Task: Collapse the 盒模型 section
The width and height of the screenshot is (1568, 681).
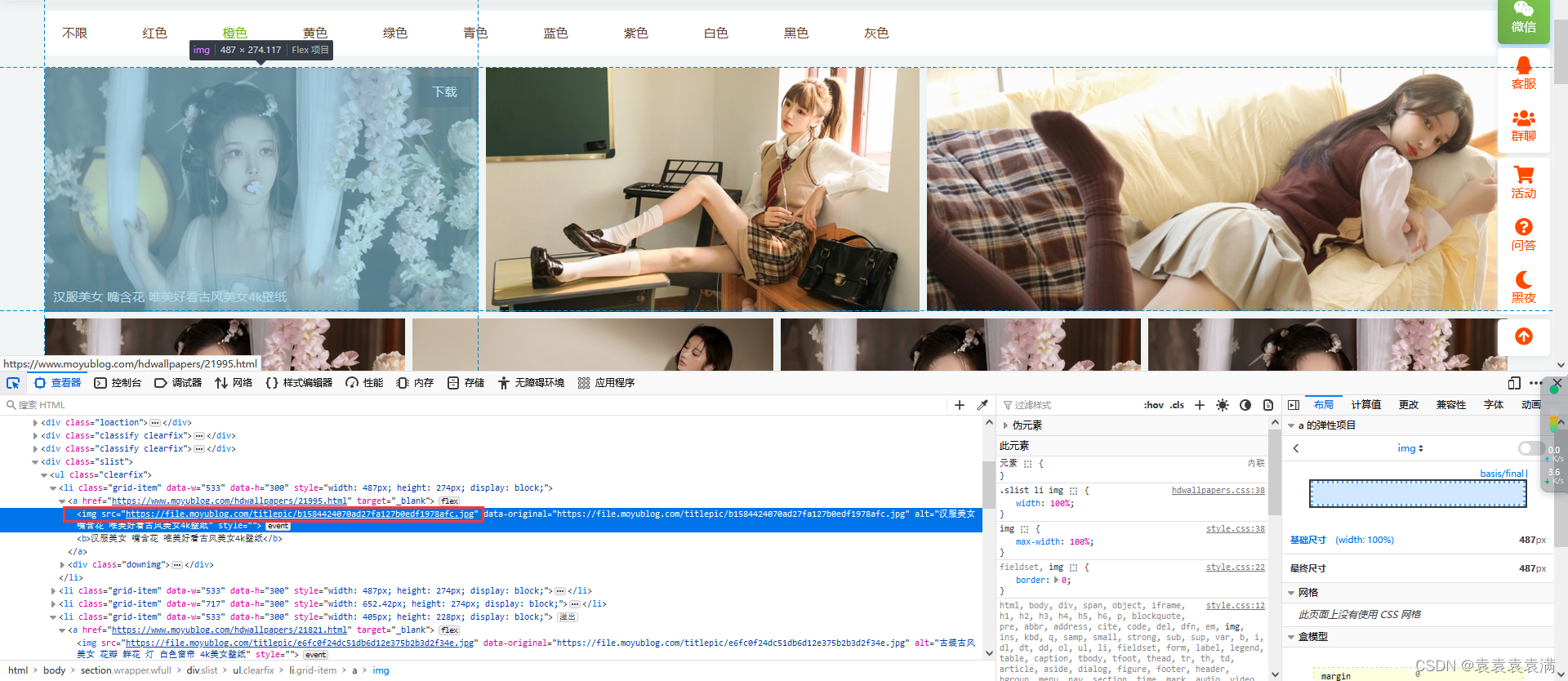Action: [1291, 637]
